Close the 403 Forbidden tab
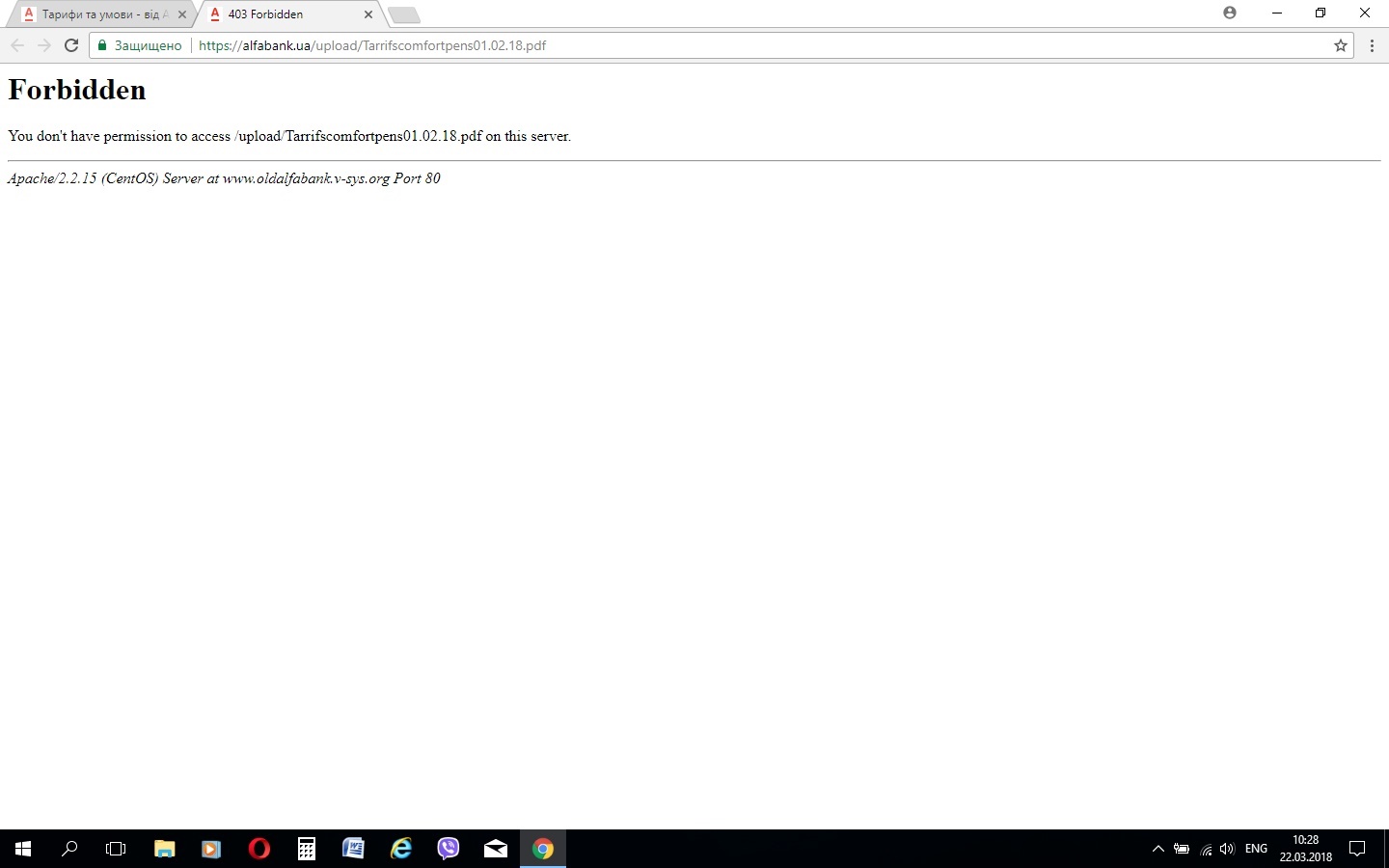 pos(368,14)
